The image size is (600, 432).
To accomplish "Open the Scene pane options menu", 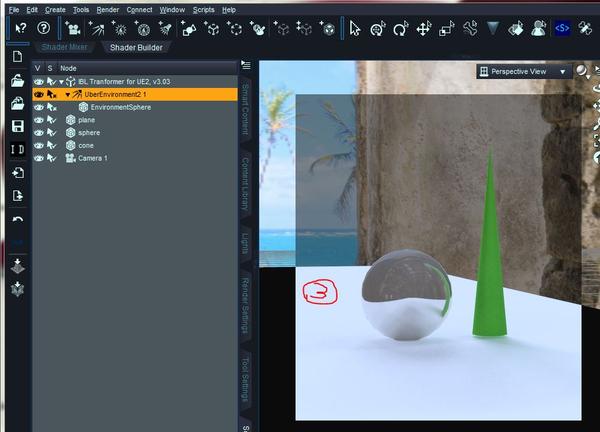I will pos(246,65).
